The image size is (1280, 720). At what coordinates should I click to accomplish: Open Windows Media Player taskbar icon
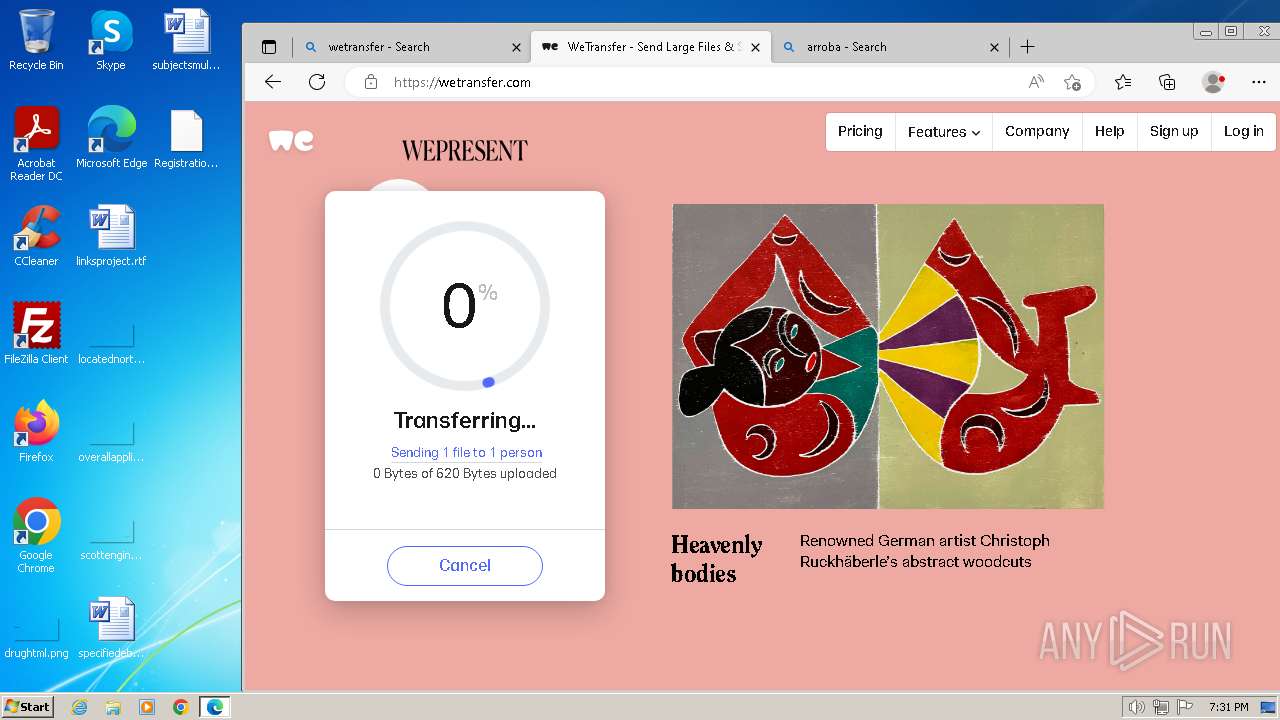pyautogui.click(x=147, y=707)
